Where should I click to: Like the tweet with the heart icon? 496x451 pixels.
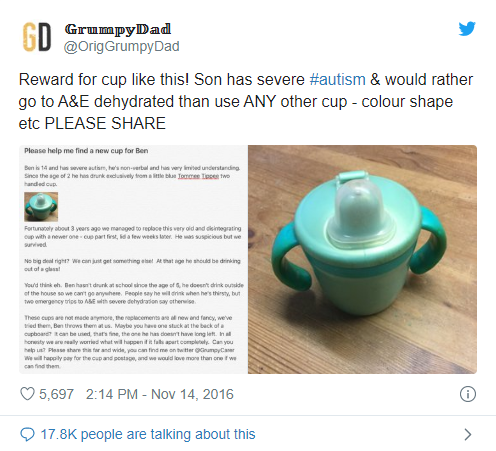coord(27,394)
